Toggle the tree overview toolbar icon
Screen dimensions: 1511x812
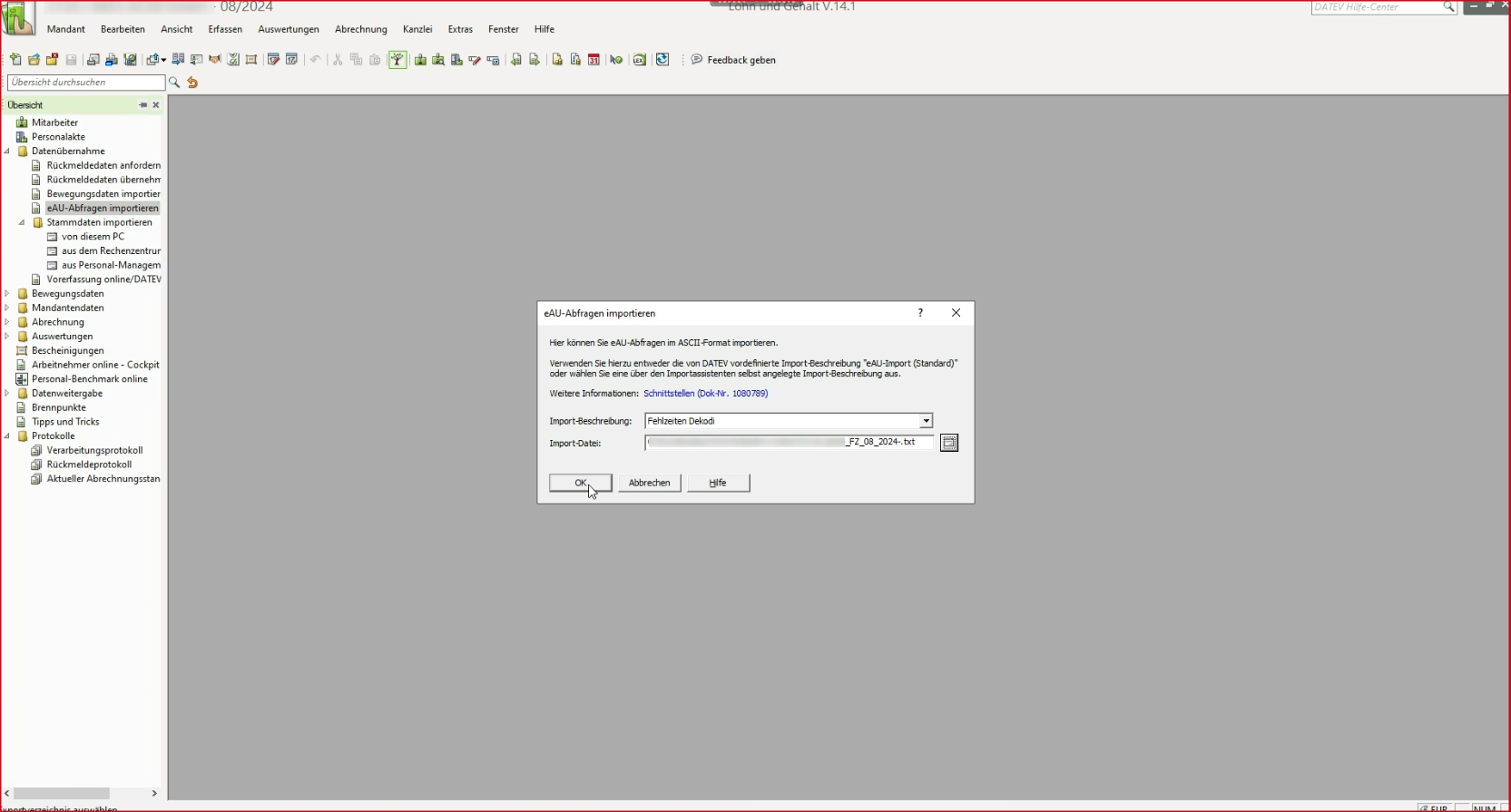pyautogui.click(x=397, y=60)
